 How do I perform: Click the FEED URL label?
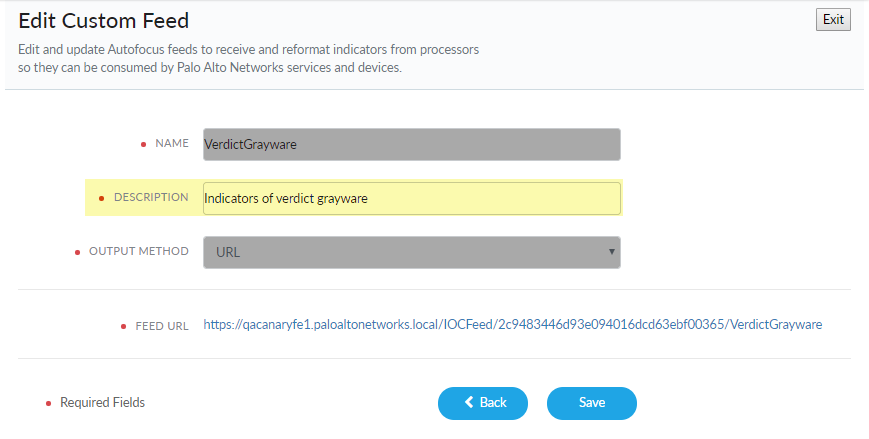tap(162, 326)
